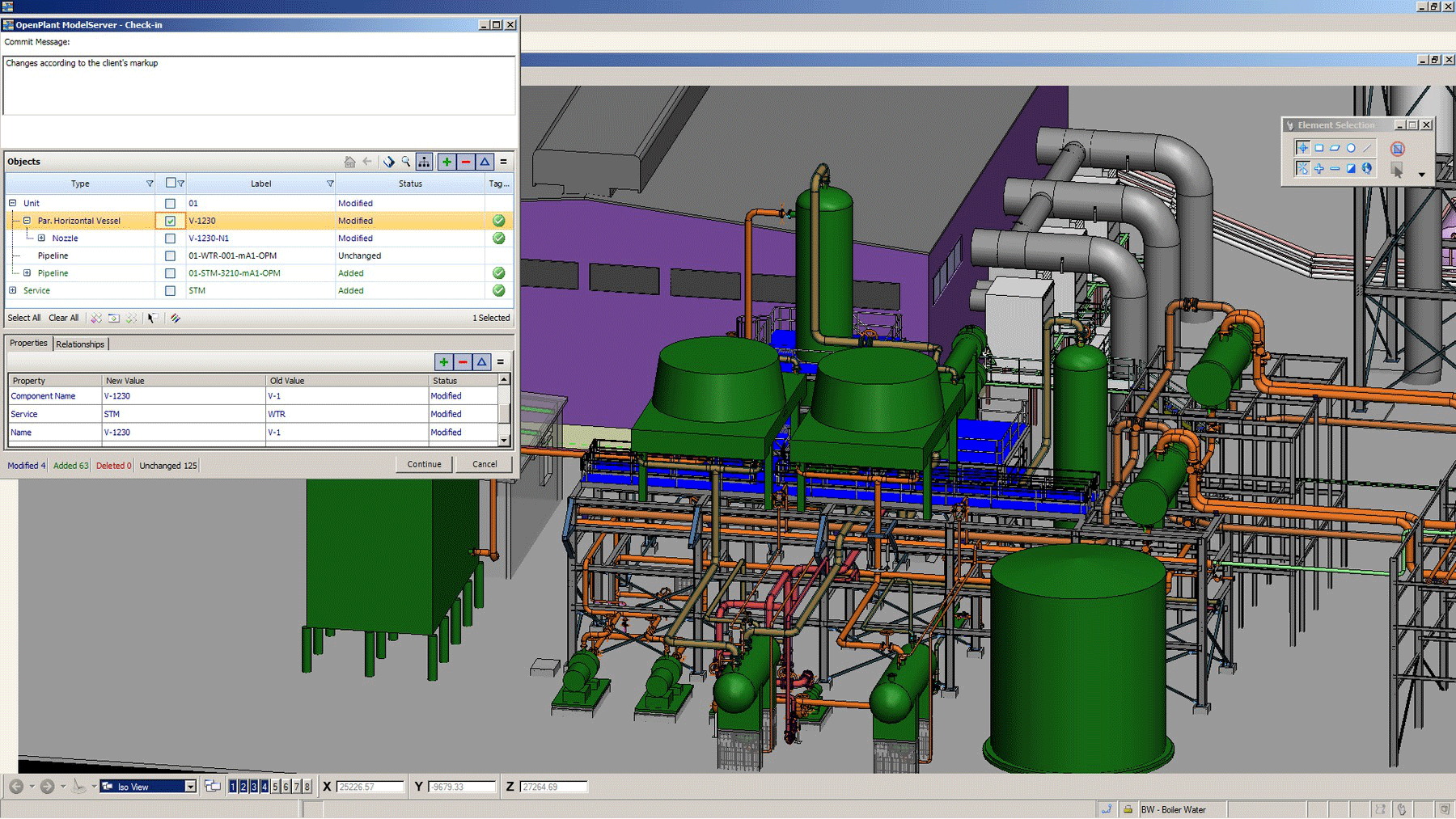Select the block rectangle selection tool
This screenshot has width=1456, height=819.
pyautogui.click(x=1319, y=148)
